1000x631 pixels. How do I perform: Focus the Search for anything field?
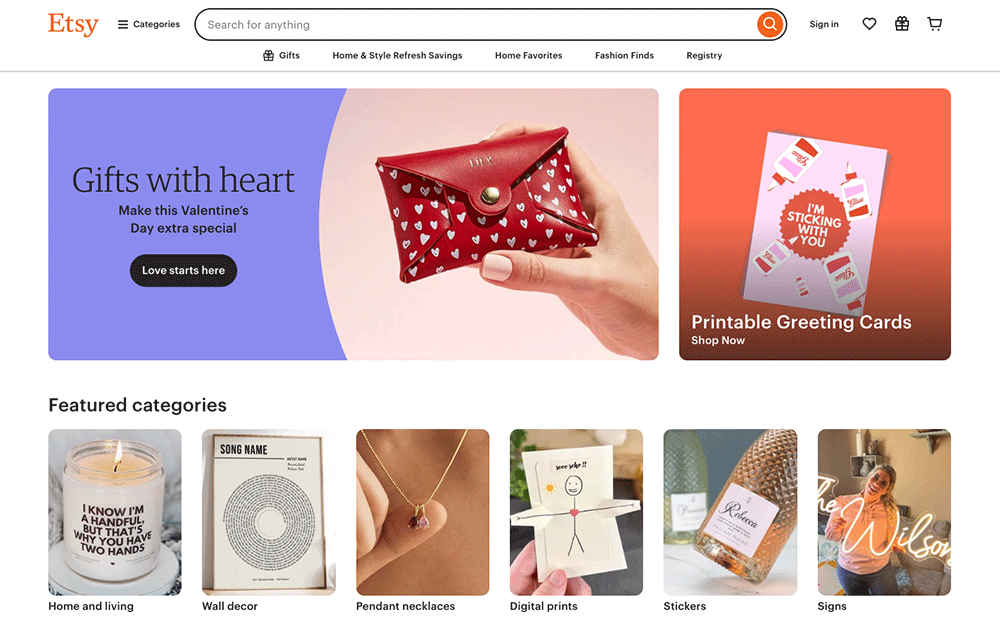(475, 24)
